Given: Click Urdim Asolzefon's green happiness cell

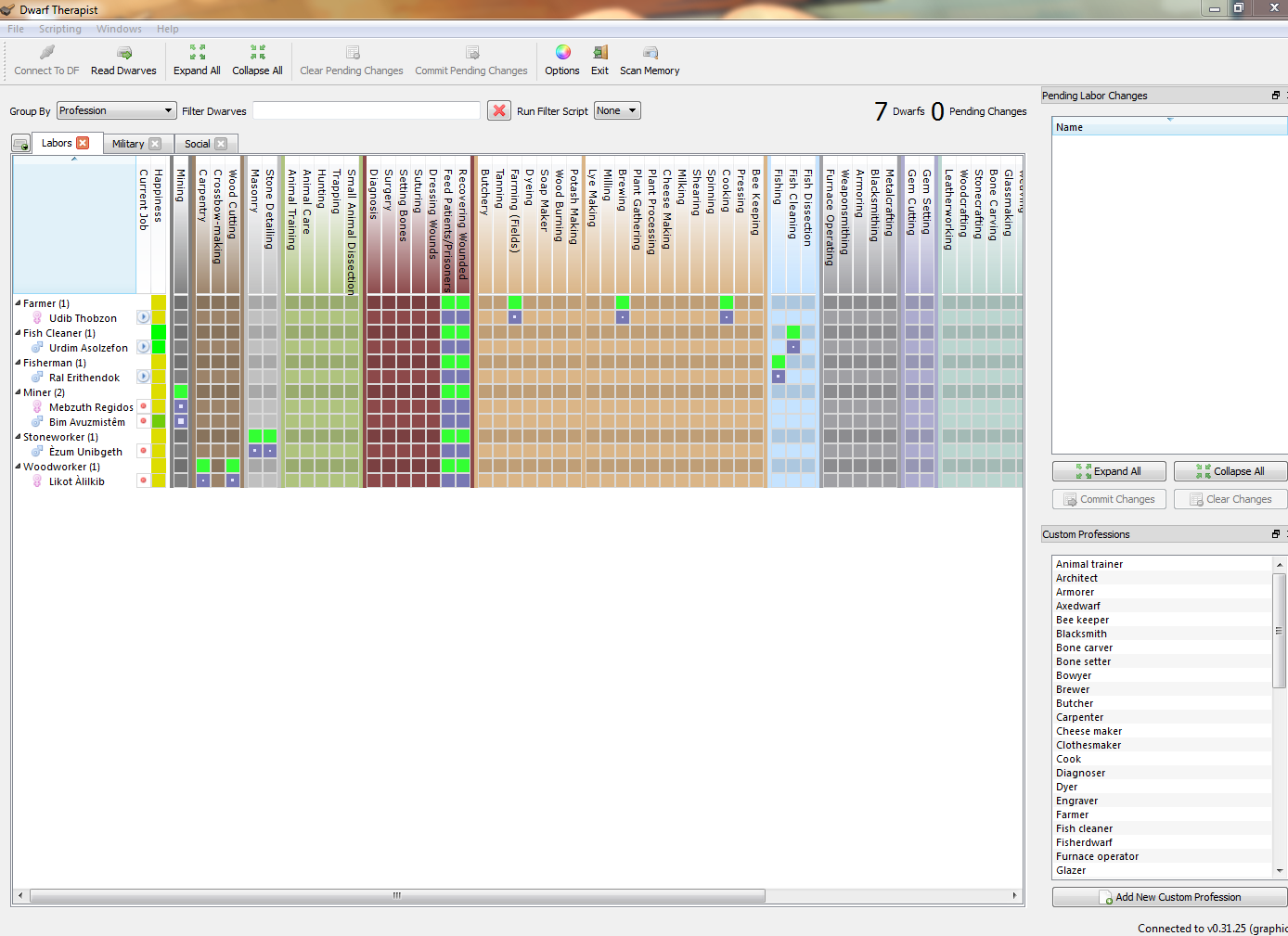Looking at the screenshot, I should click(159, 347).
